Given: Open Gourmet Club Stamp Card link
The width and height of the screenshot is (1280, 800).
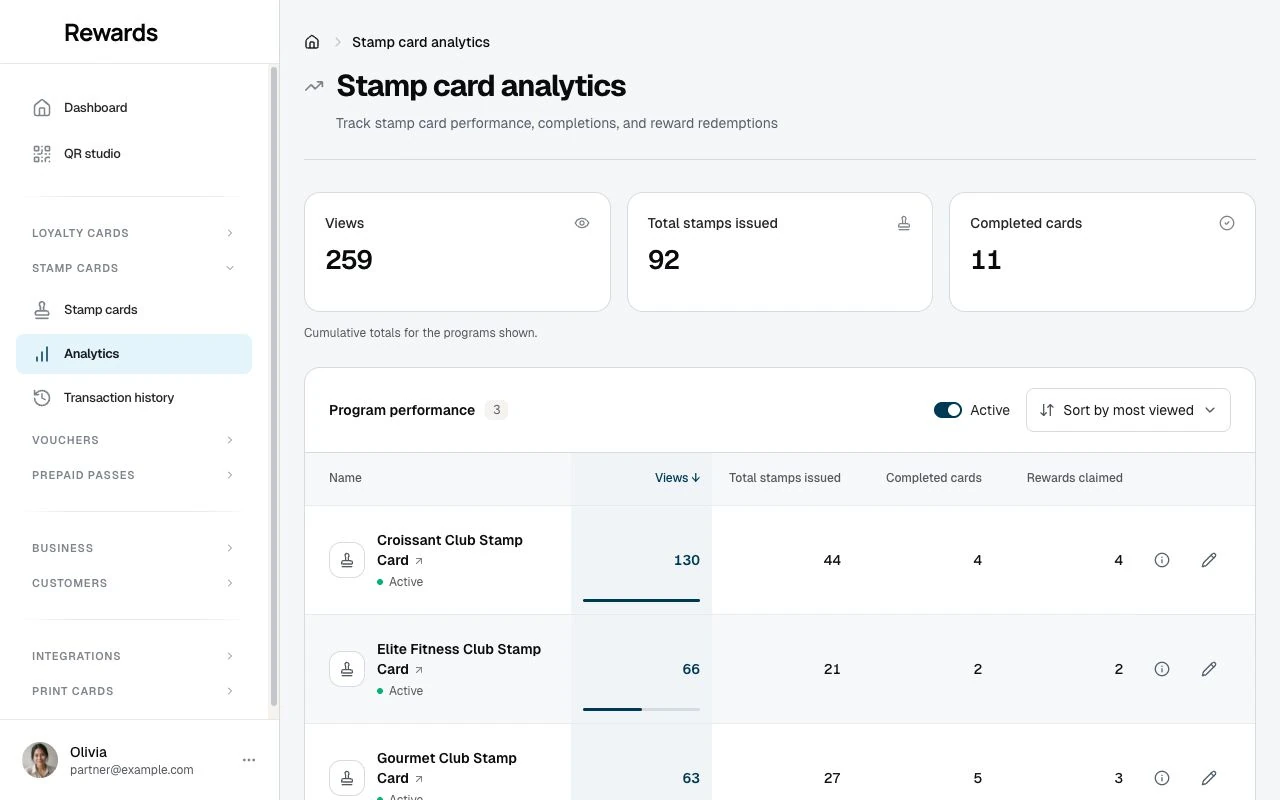Looking at the screenshot, I should click(x=447, y=768).
